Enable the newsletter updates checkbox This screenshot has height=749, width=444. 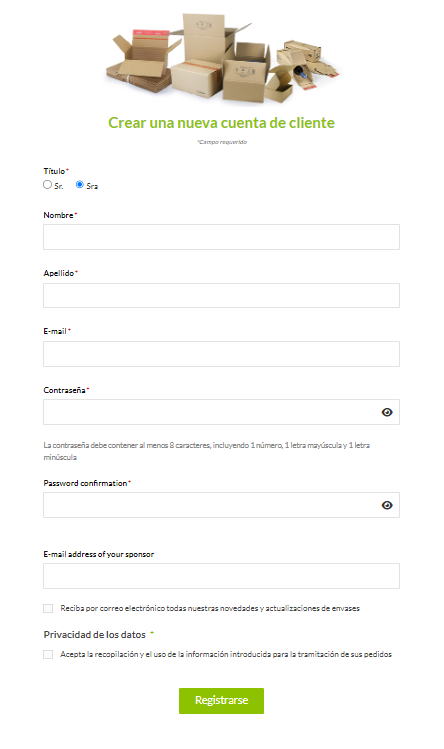(48, 608)
